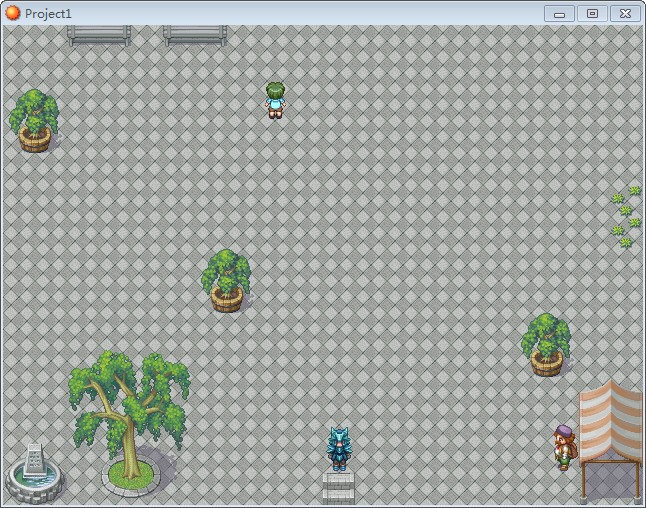The width and height of the screenshot is (646, 508).
Task: Click the shaded ground beneath market stall
Action: [x=613, y=480]
